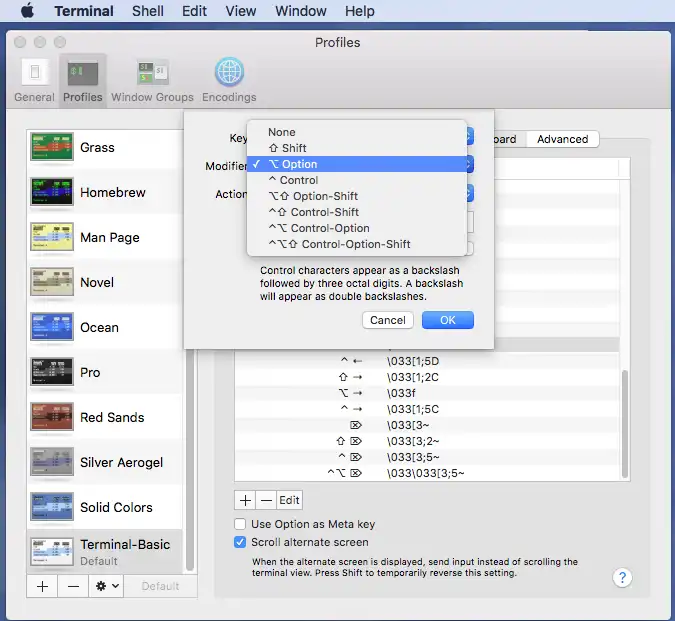Select the \033f key binding row
This screenshot has width=675, height=621.
coord(427,393)
